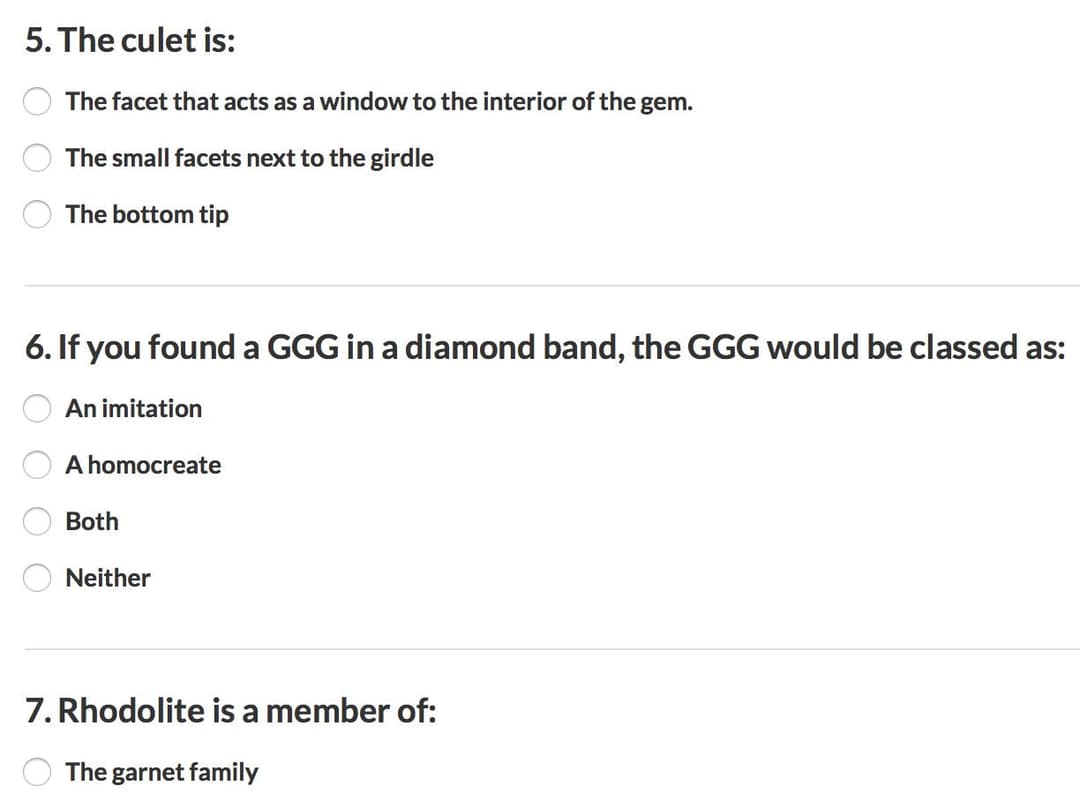This screenshot has width=1080, height=792.
Task: Select the "An imitation" radio button
Action: pos(37,408)
